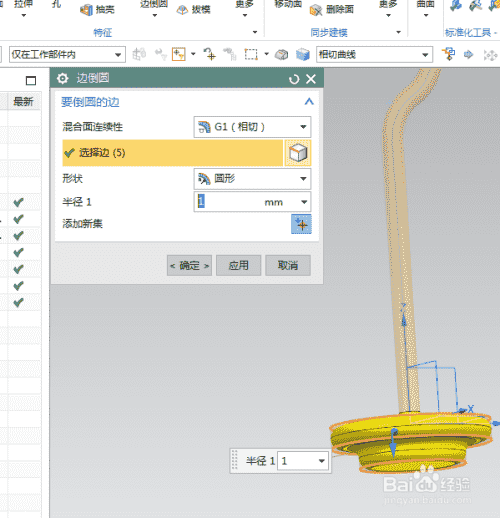This screenshot has height=518, width=500.
Task: Click the 取消 cancel button
Action: pyautogui.click(x=288, y=265)
